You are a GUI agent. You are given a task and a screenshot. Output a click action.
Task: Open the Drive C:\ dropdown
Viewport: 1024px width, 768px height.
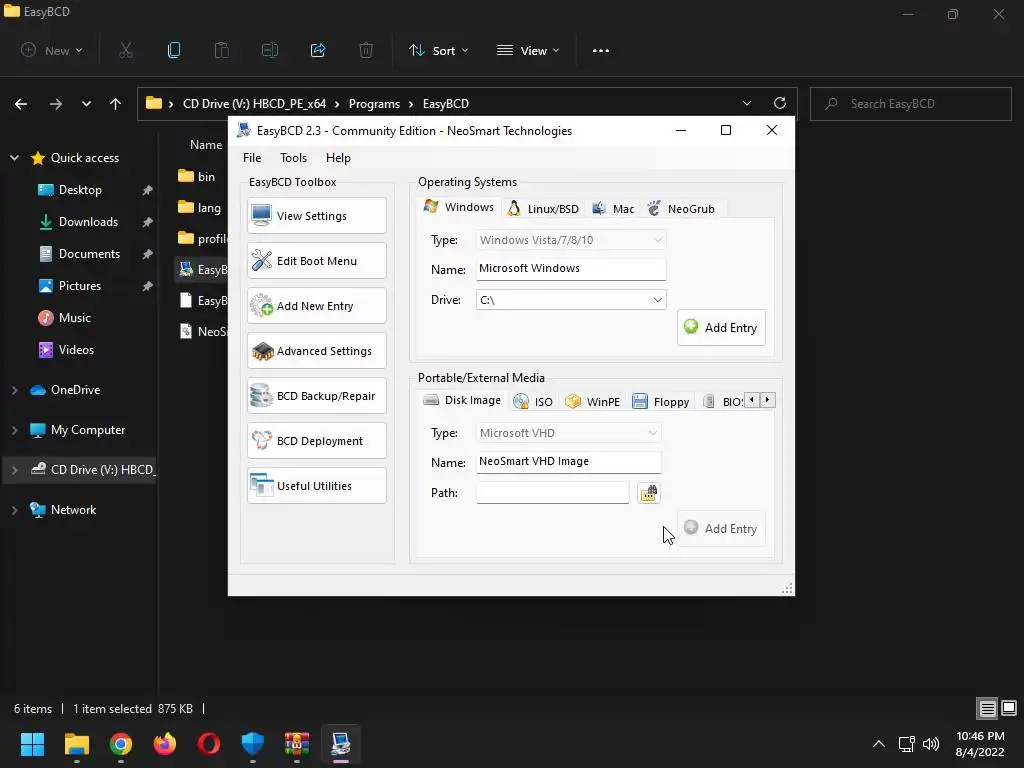pos(571,300)
